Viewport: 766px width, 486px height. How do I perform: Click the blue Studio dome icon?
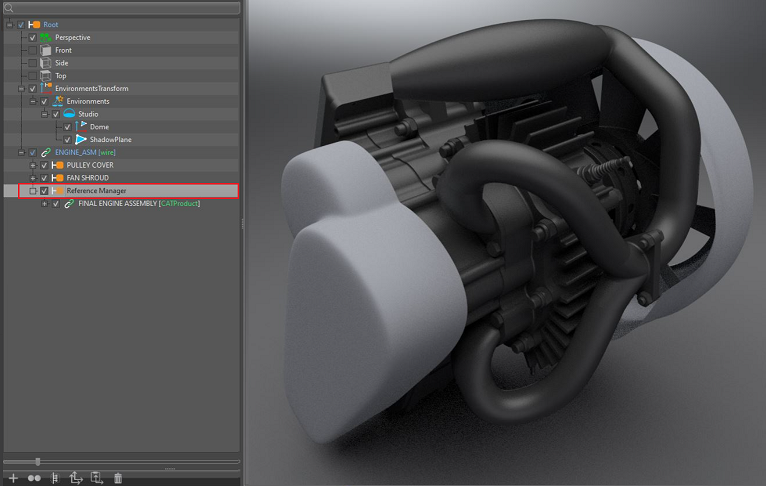69,114
